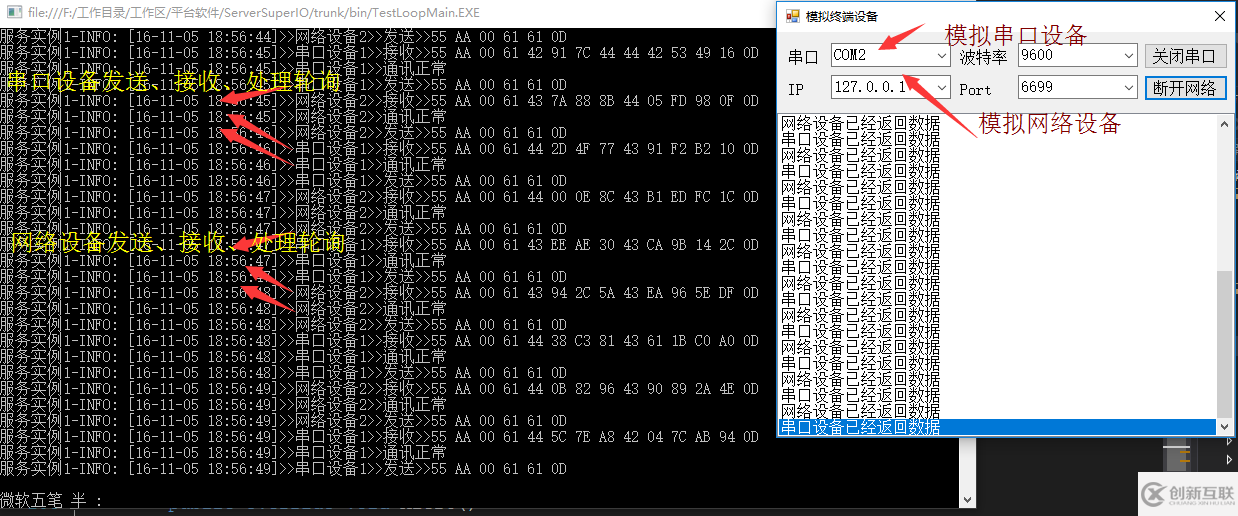Expand the IP 127.0.0.1 dropdown arrow

(x=942, y=88)
